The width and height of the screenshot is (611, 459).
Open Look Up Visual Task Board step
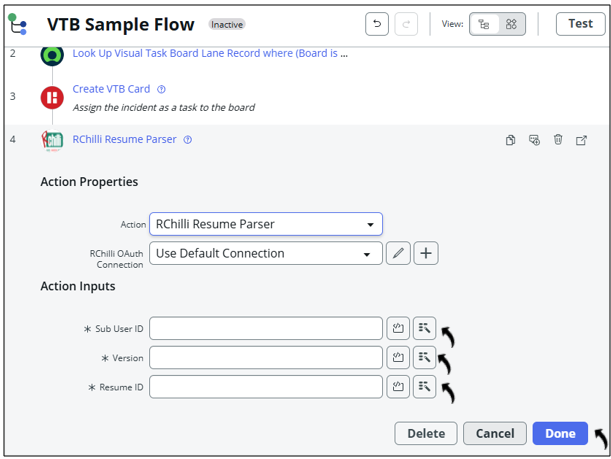click(x=210, y=53)
